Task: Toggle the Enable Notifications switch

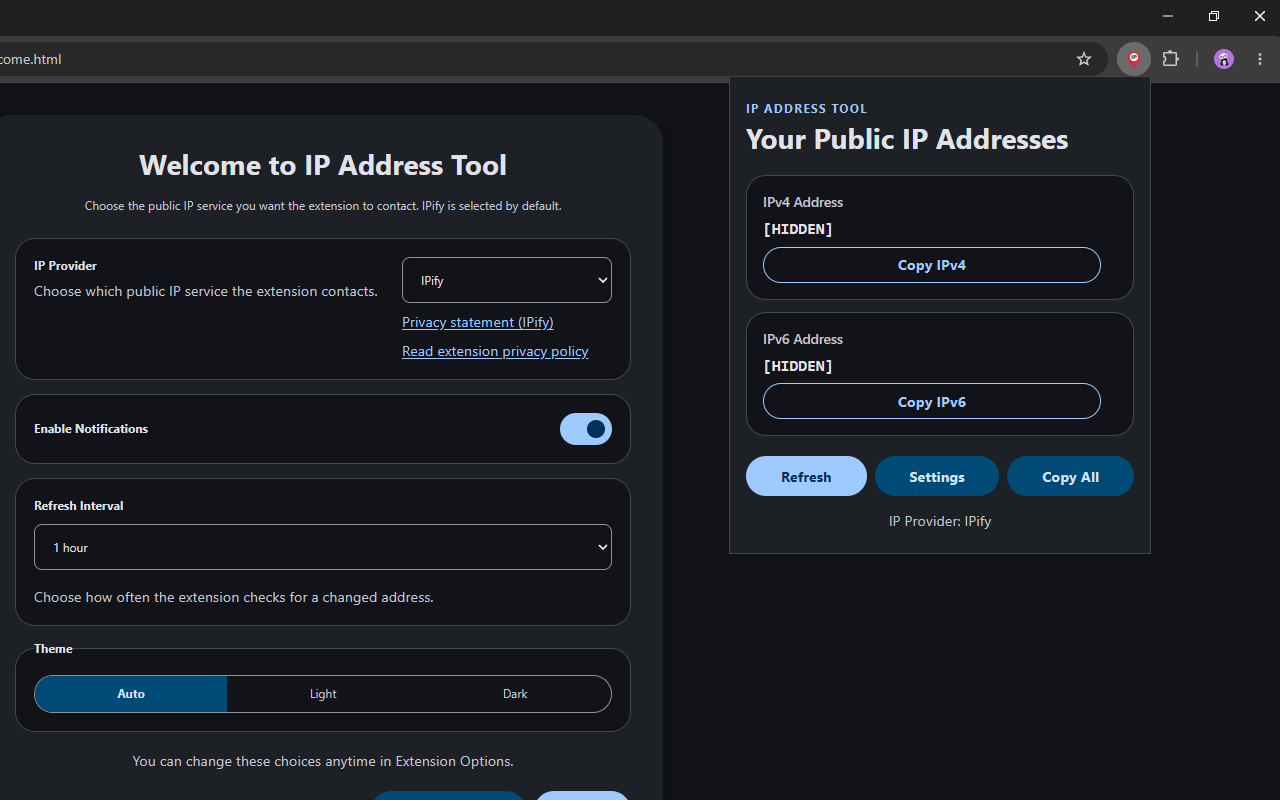Action: 586,429
